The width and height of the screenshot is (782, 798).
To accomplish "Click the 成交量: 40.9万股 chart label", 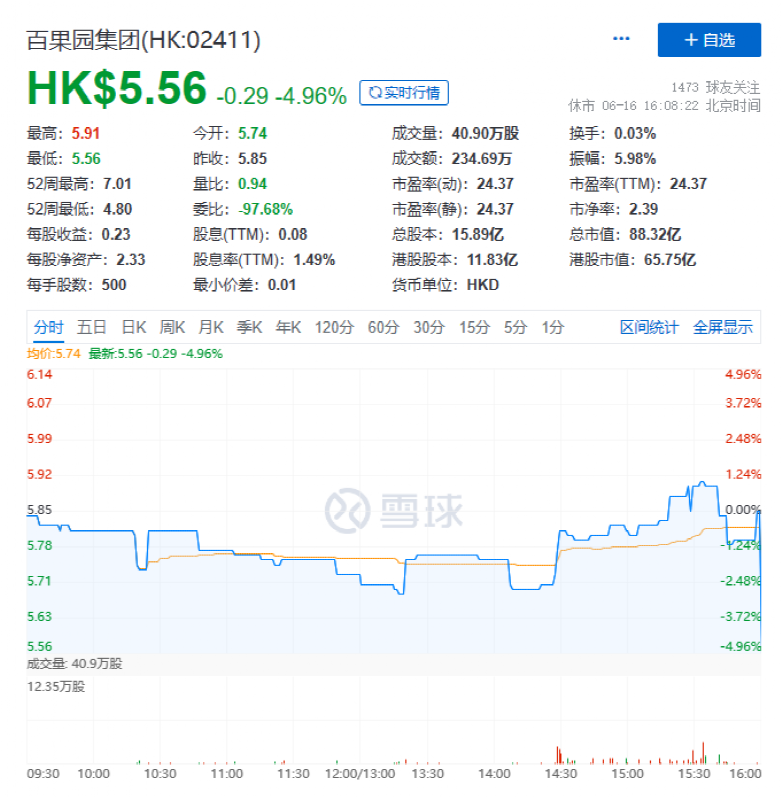I will 74,664.
